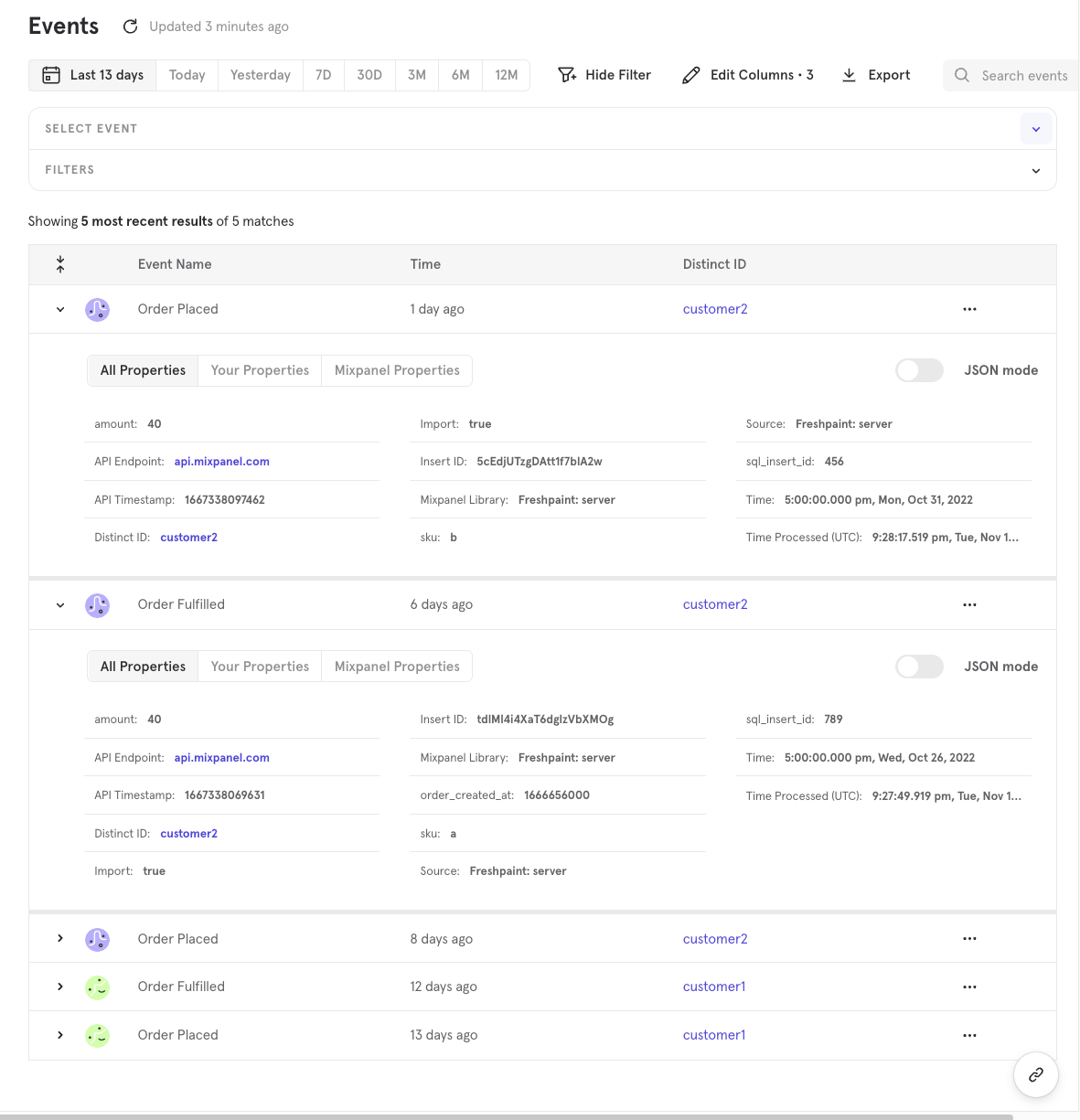Click the copy link floating button
This screenshot has height=1120, width=1080.
[x=1036, y=1074]
